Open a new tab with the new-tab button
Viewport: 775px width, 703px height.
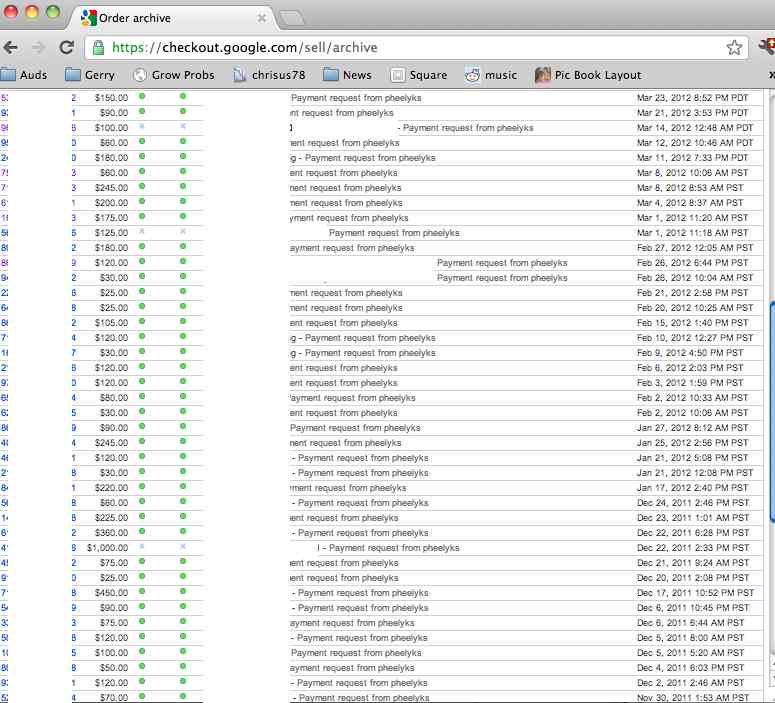click(x=291, y=18)
